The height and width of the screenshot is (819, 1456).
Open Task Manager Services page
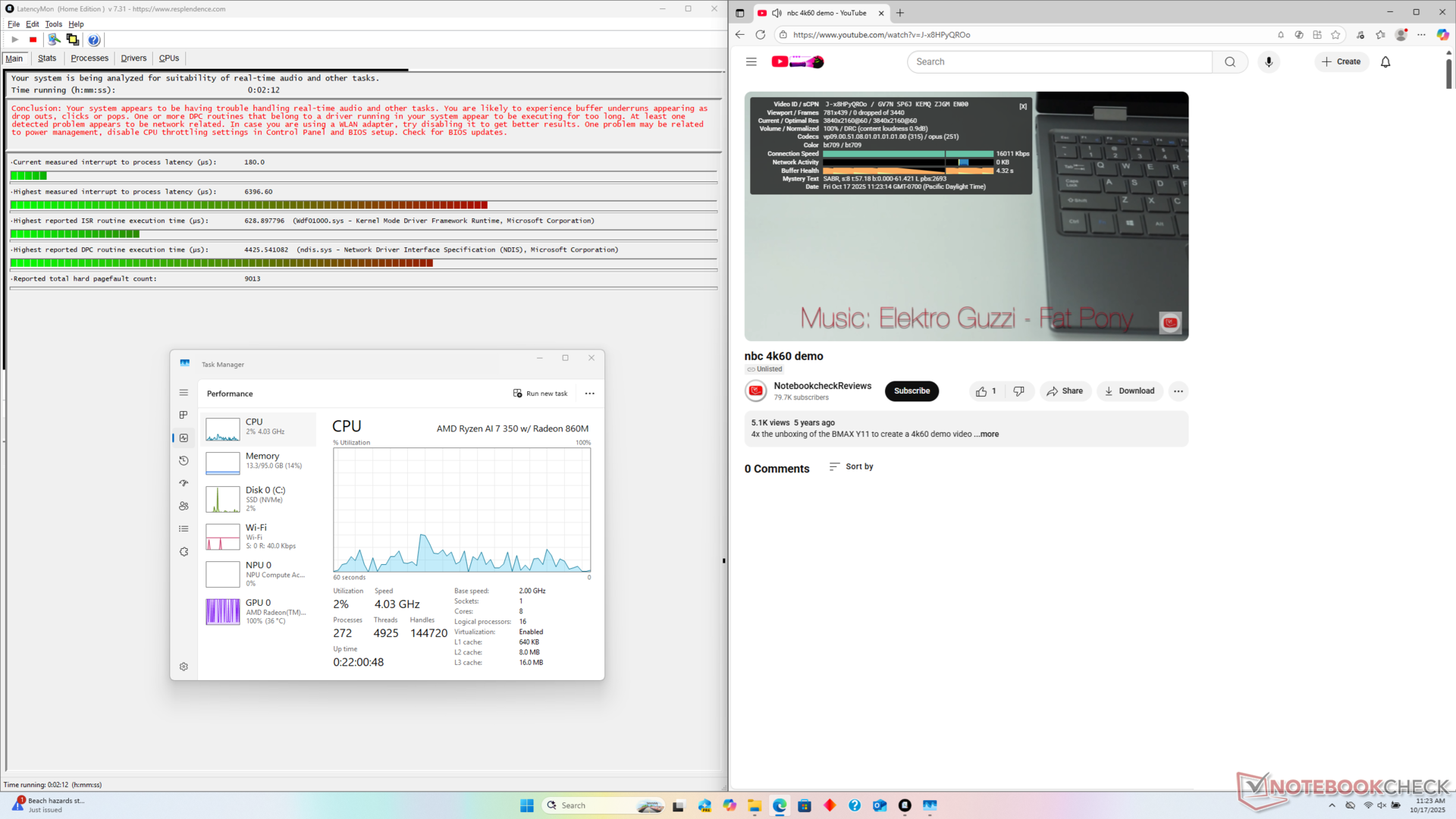click(x=184, y=551)
